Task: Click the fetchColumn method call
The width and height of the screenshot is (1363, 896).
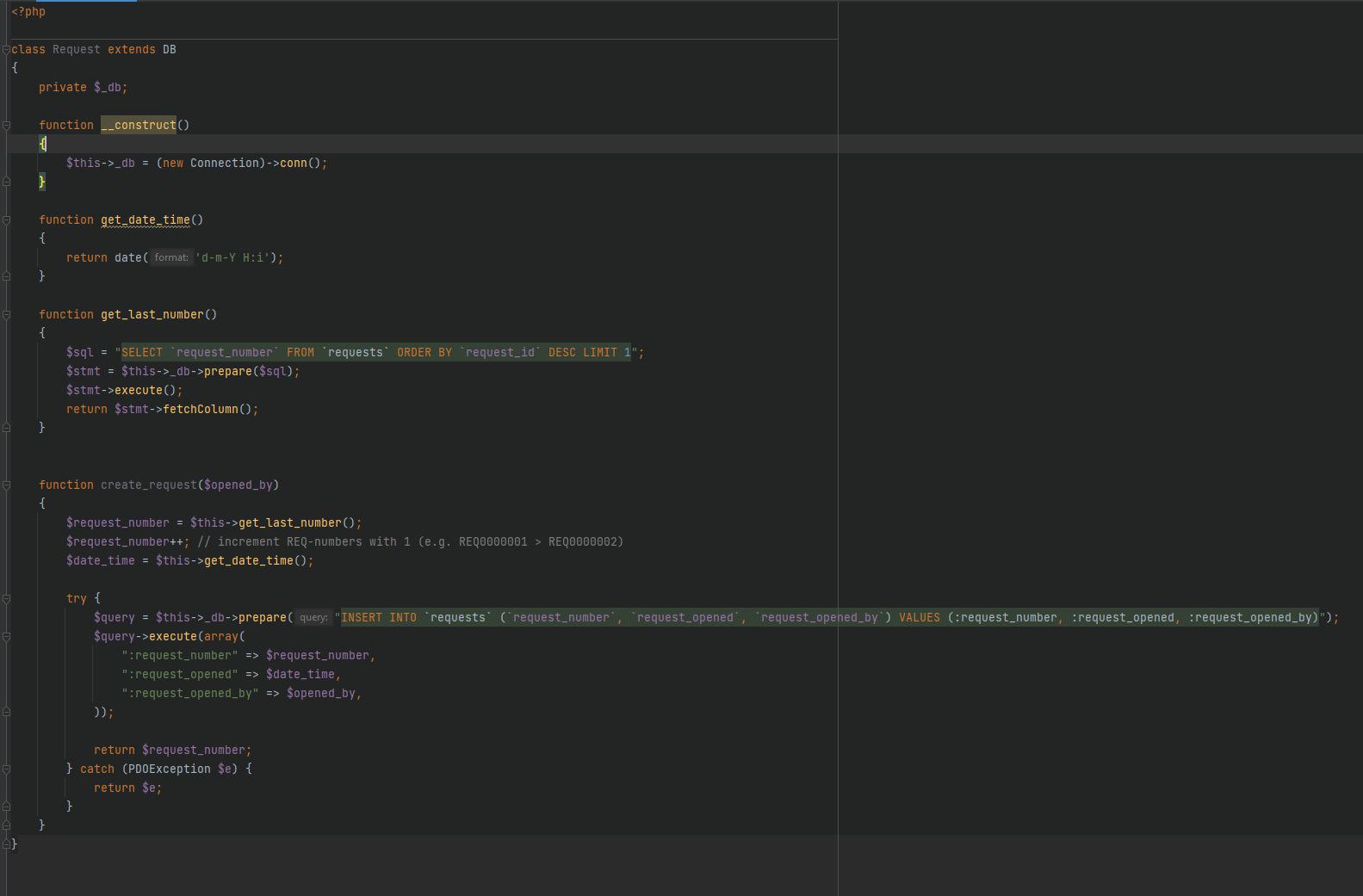Action: pyautogui.click(x=200, y=410)
